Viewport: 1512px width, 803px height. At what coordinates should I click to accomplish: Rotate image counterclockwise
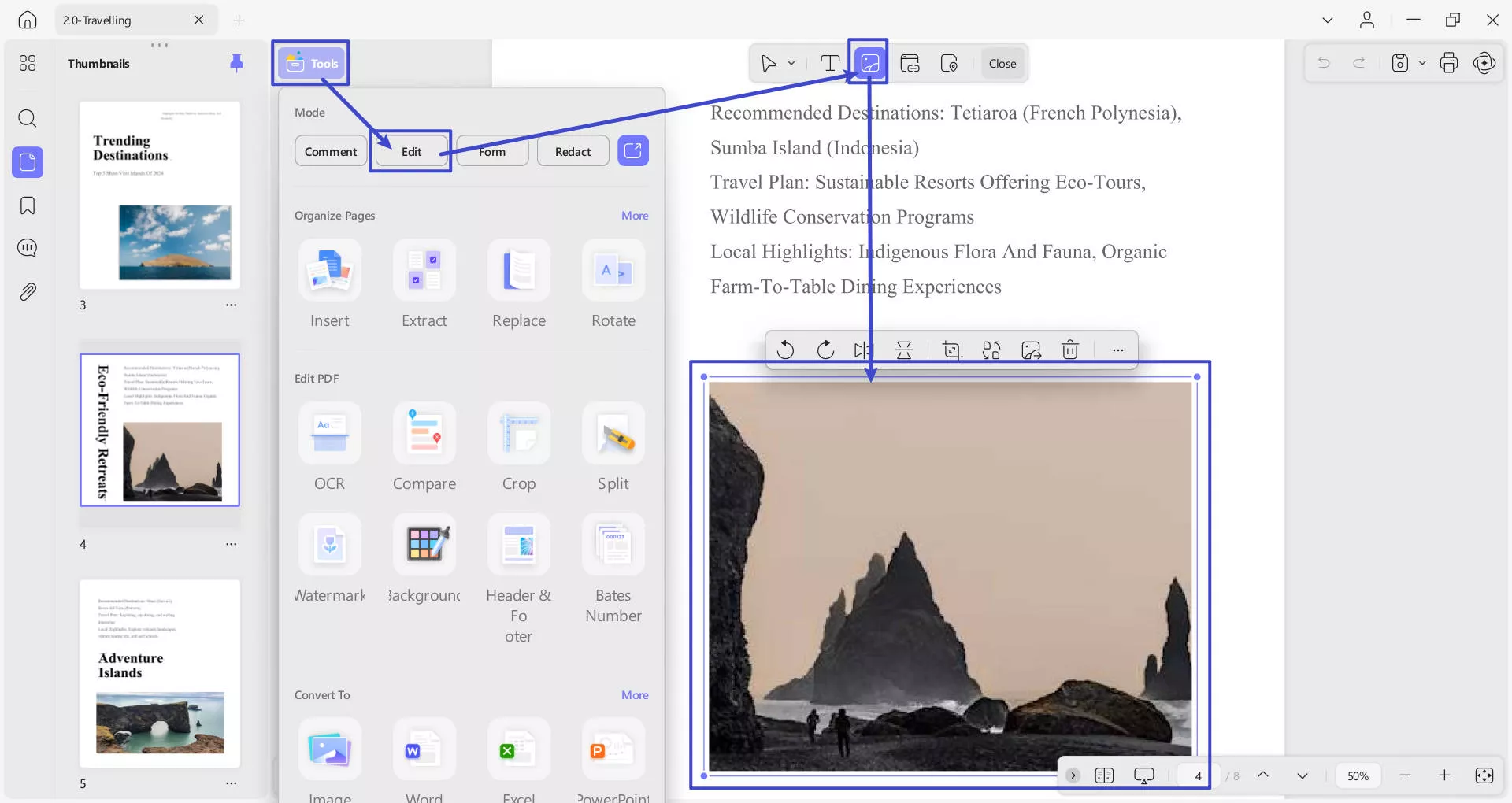785,350
